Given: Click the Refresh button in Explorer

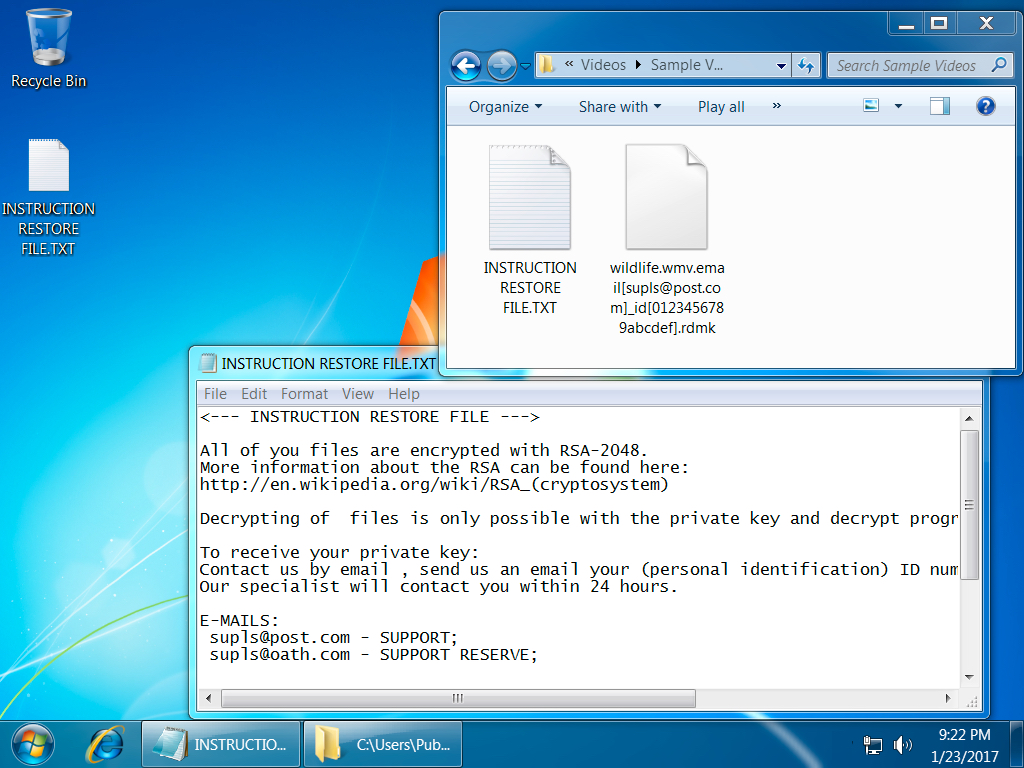Looking at the screenshot, I should click(x=806, y=65).
